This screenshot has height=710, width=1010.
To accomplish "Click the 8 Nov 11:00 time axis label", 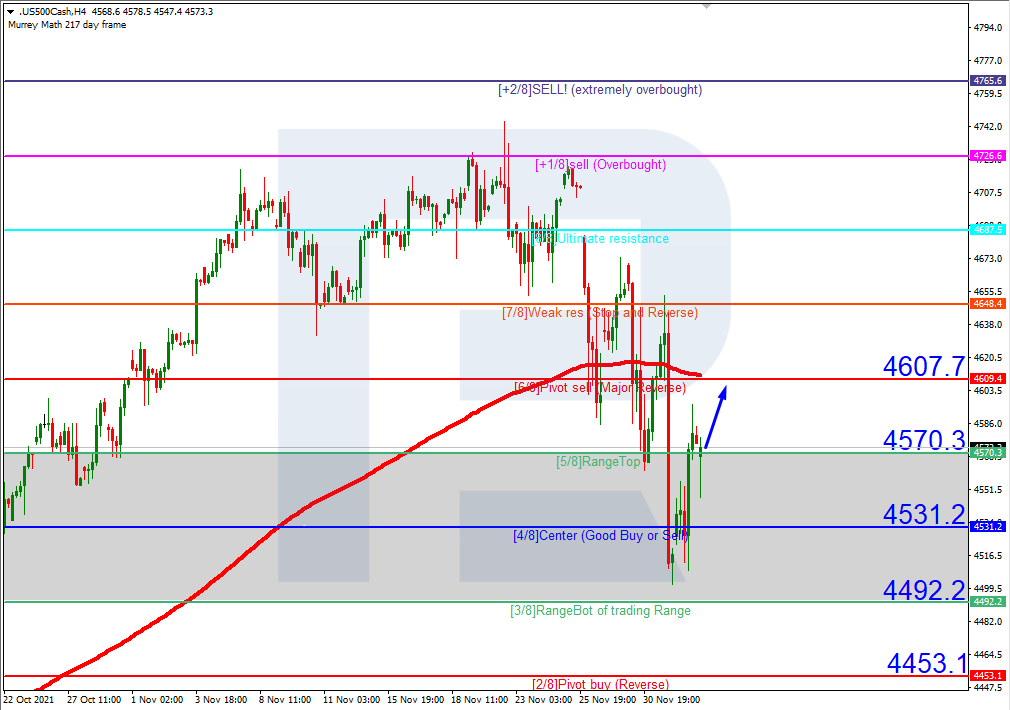I will [x=285, y=700].
